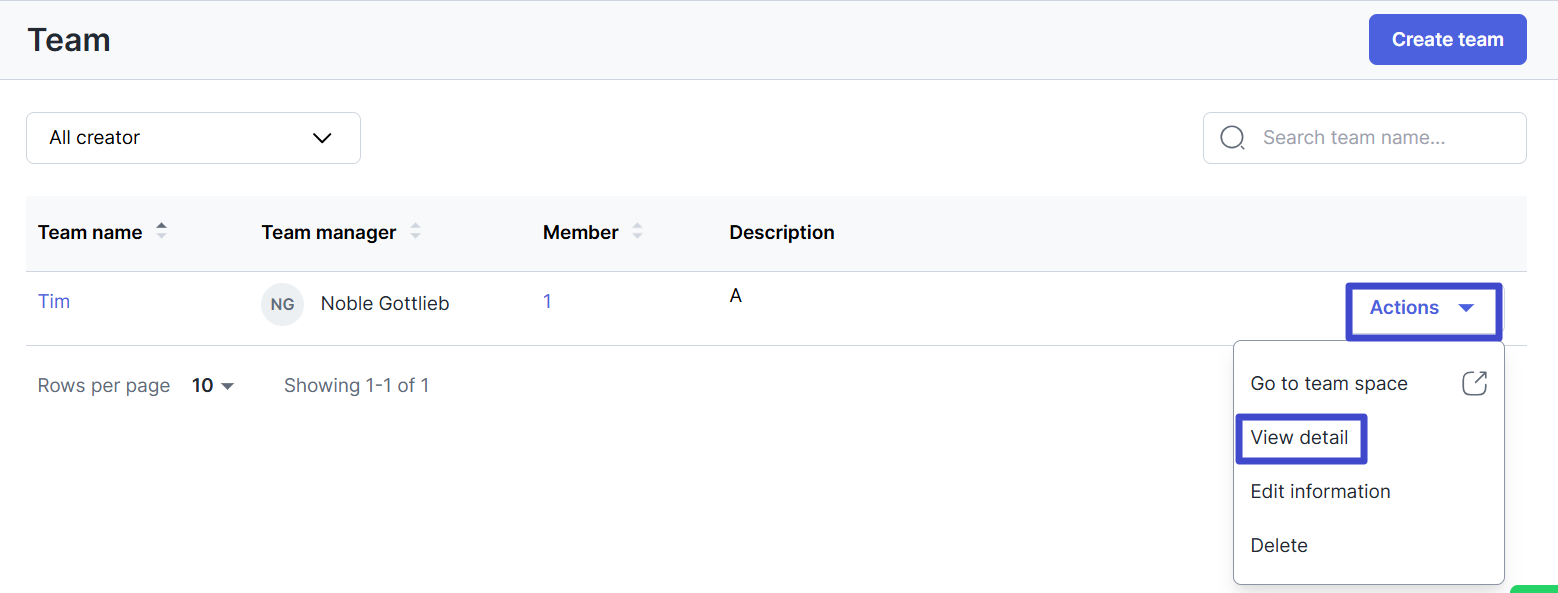Click the green widget at bottom-right corner
Image resolution: width=1558 pixels, height=593 pixels.
(1535, 588)
